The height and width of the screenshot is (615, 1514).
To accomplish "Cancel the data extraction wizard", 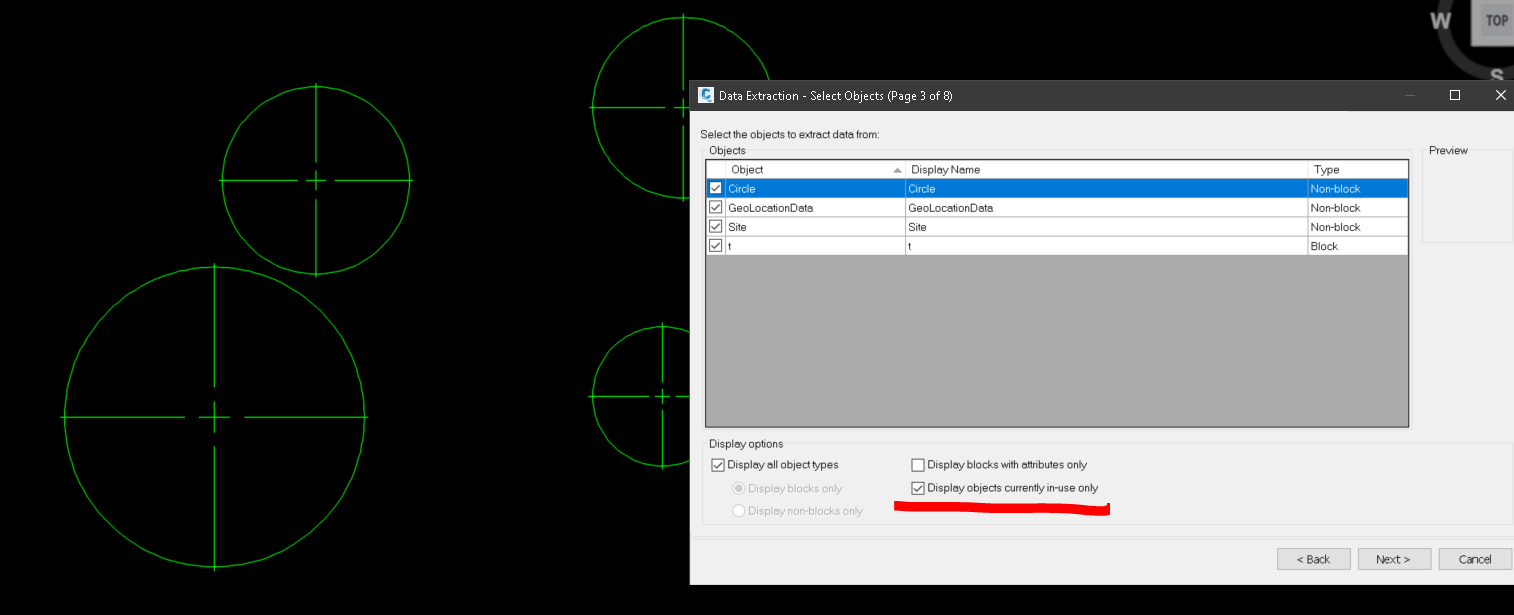I will (1474, 558).
